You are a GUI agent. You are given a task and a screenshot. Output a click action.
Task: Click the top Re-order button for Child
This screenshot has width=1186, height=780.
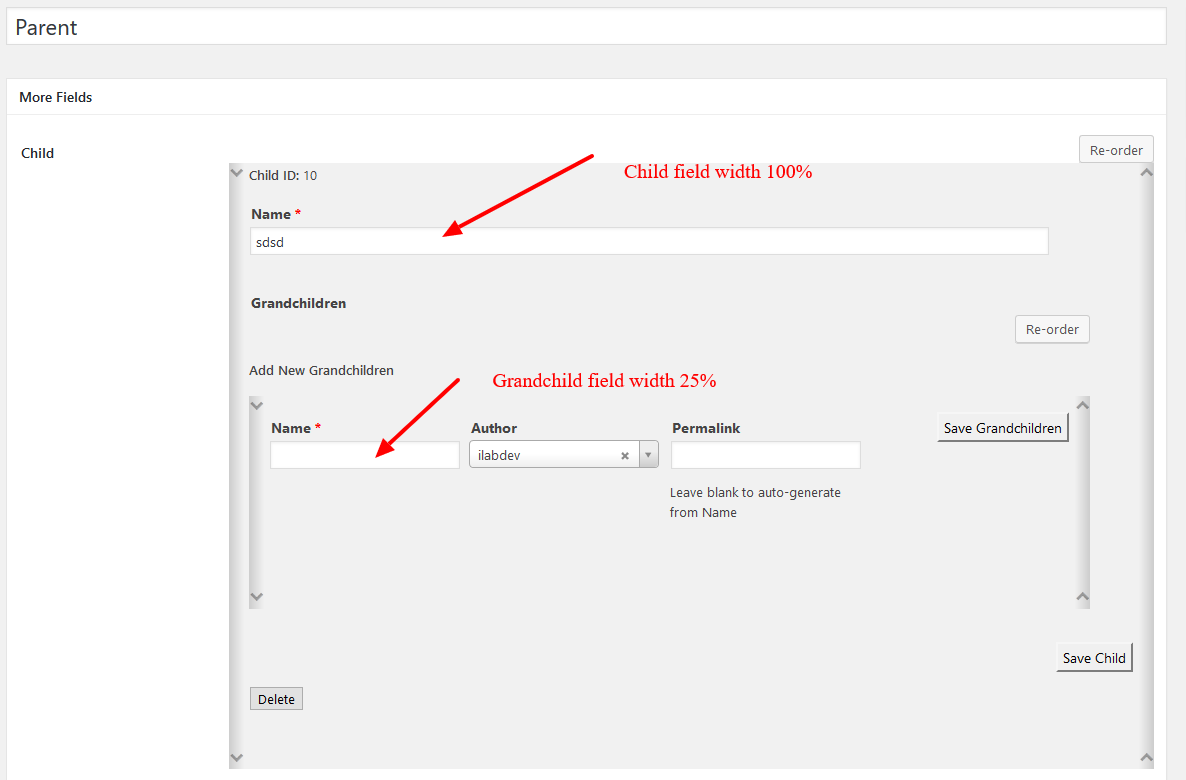tap(1116, 150)
